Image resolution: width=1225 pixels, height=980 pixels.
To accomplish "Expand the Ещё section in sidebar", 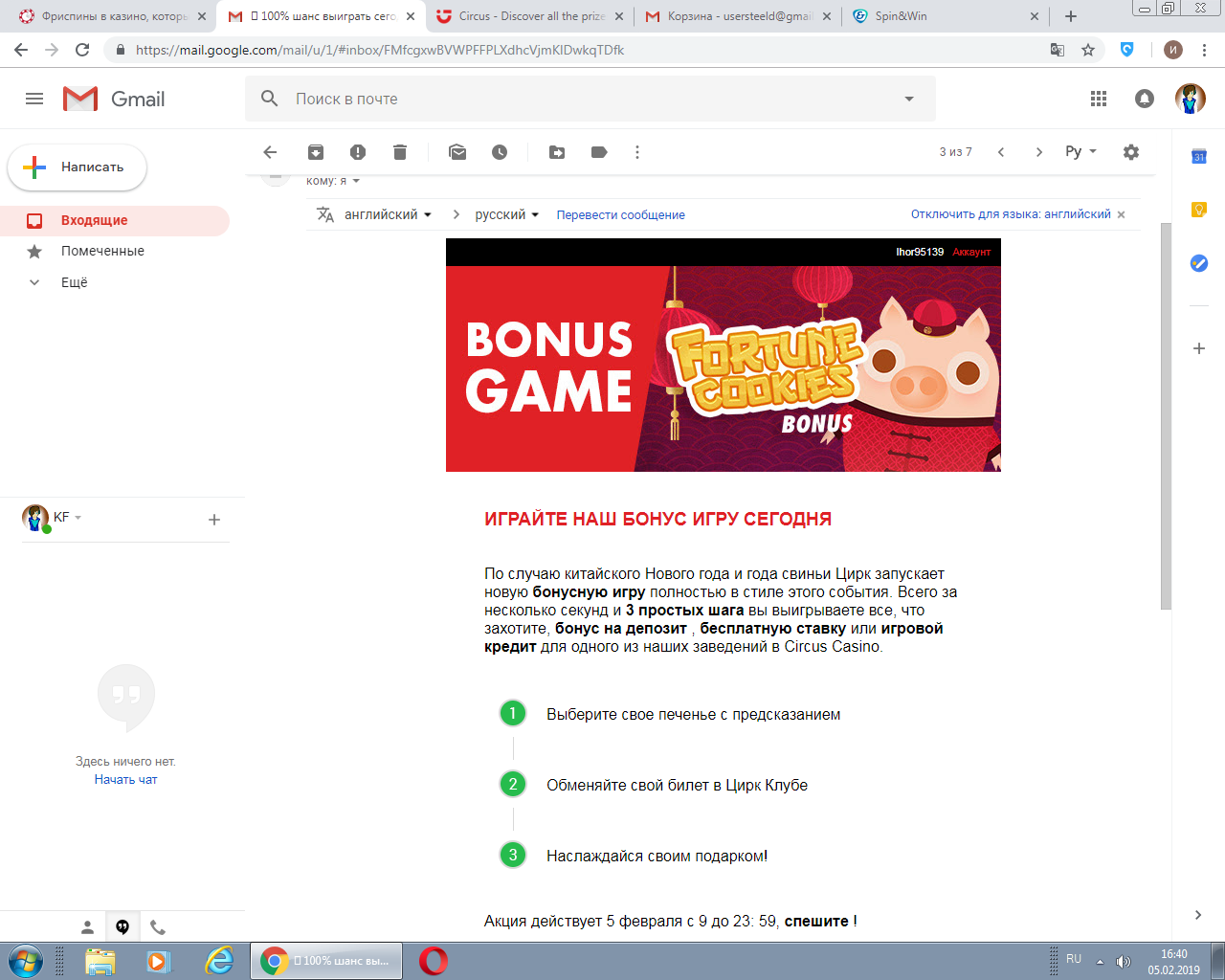I will click(x=74, y=282).
